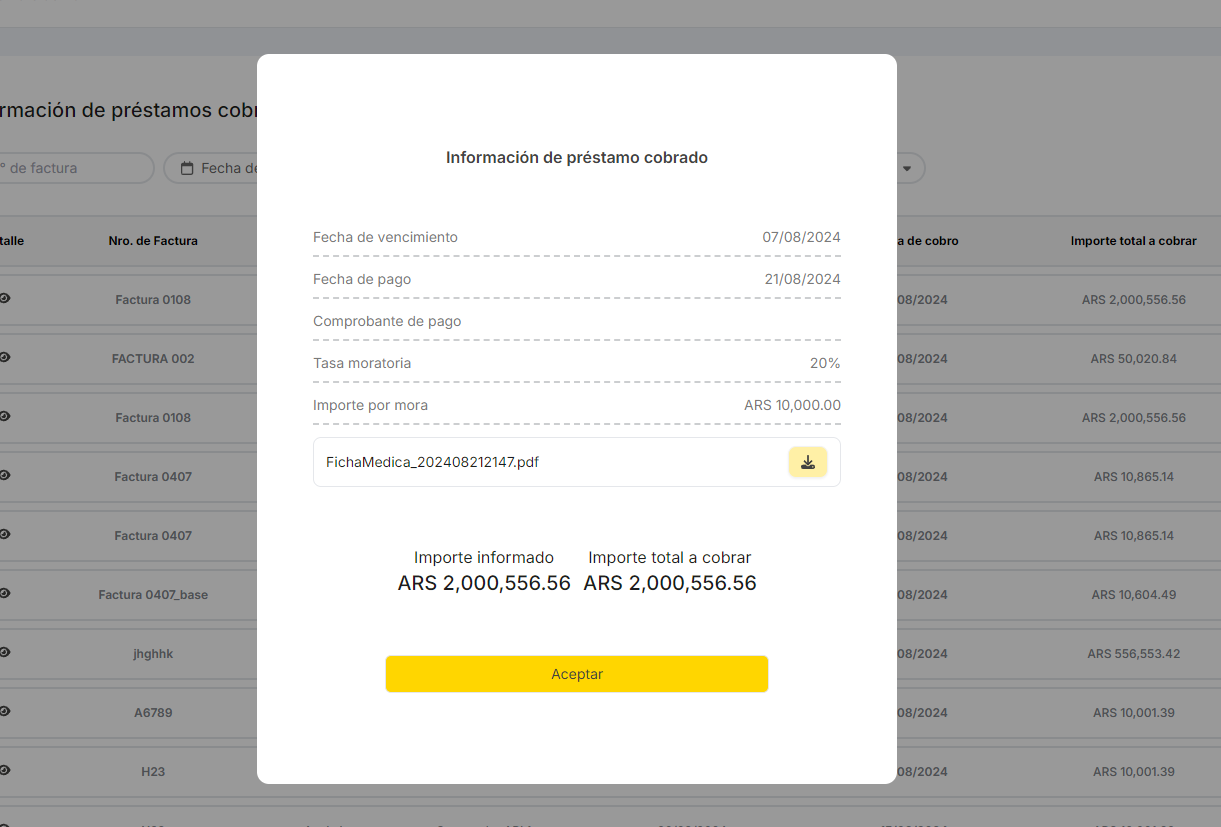The width and height of the screenshot is (1221, 827).
Task: Click the Comprobante de pago row label
Action: tap(387, 321)
